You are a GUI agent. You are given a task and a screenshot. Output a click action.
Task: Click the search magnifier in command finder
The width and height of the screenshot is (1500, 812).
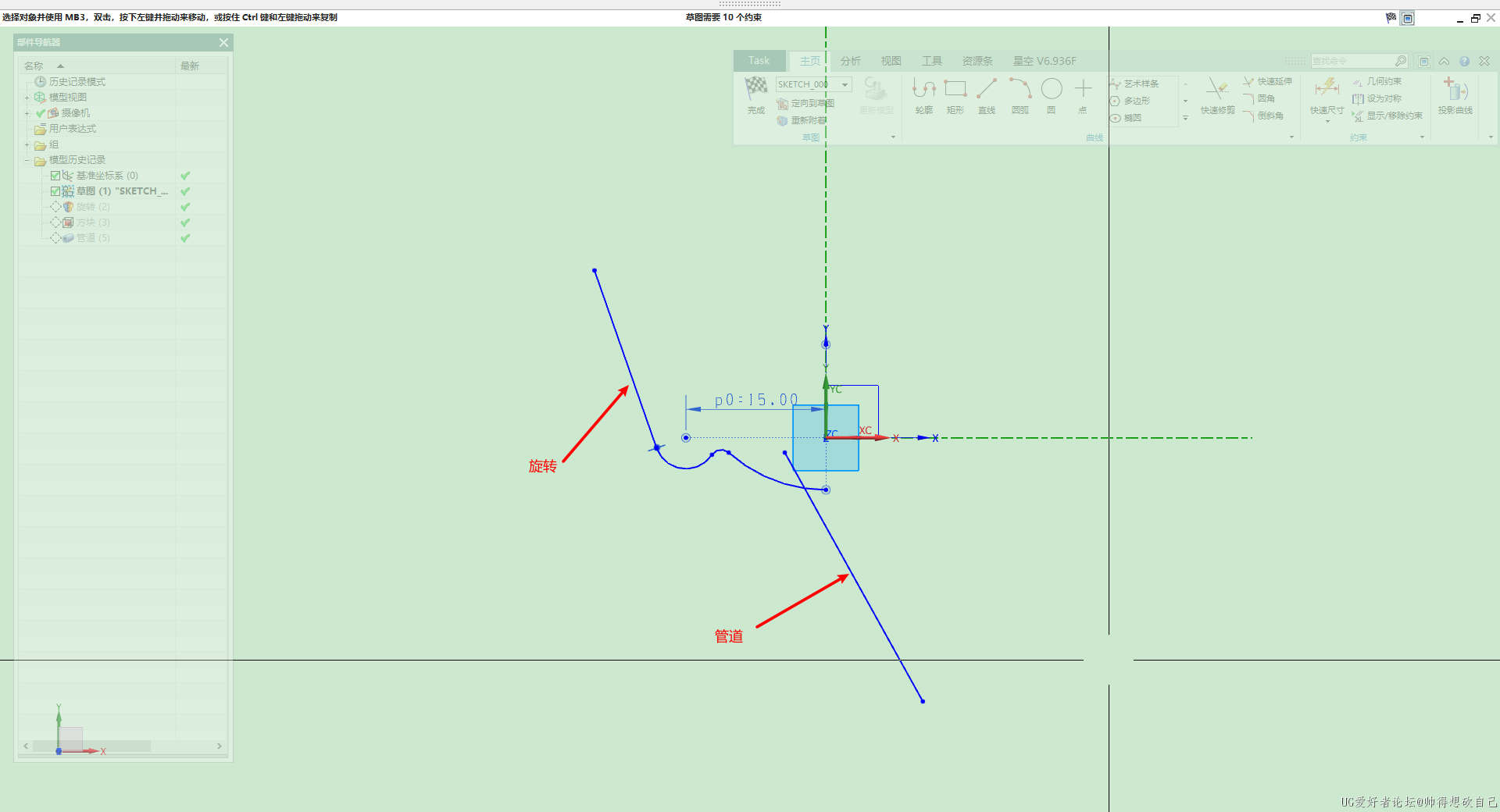coord(1400,61)
